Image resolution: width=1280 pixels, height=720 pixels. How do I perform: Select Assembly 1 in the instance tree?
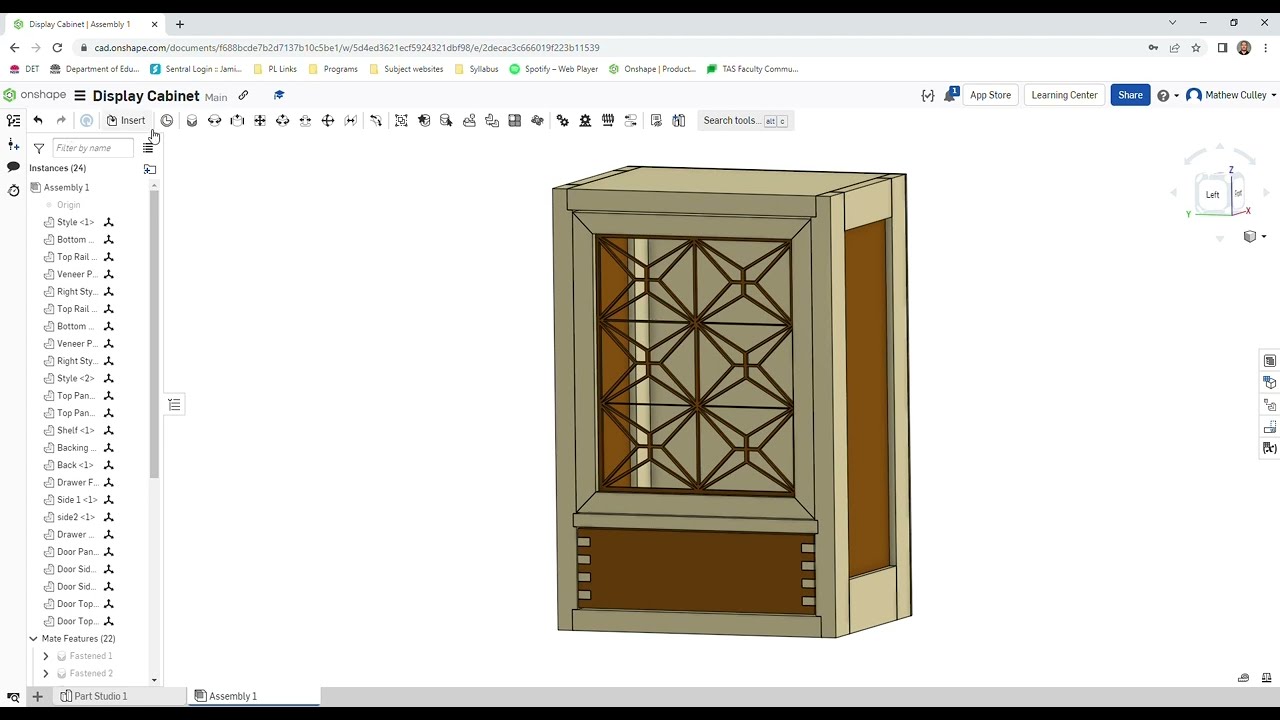(x=66, y=188)
